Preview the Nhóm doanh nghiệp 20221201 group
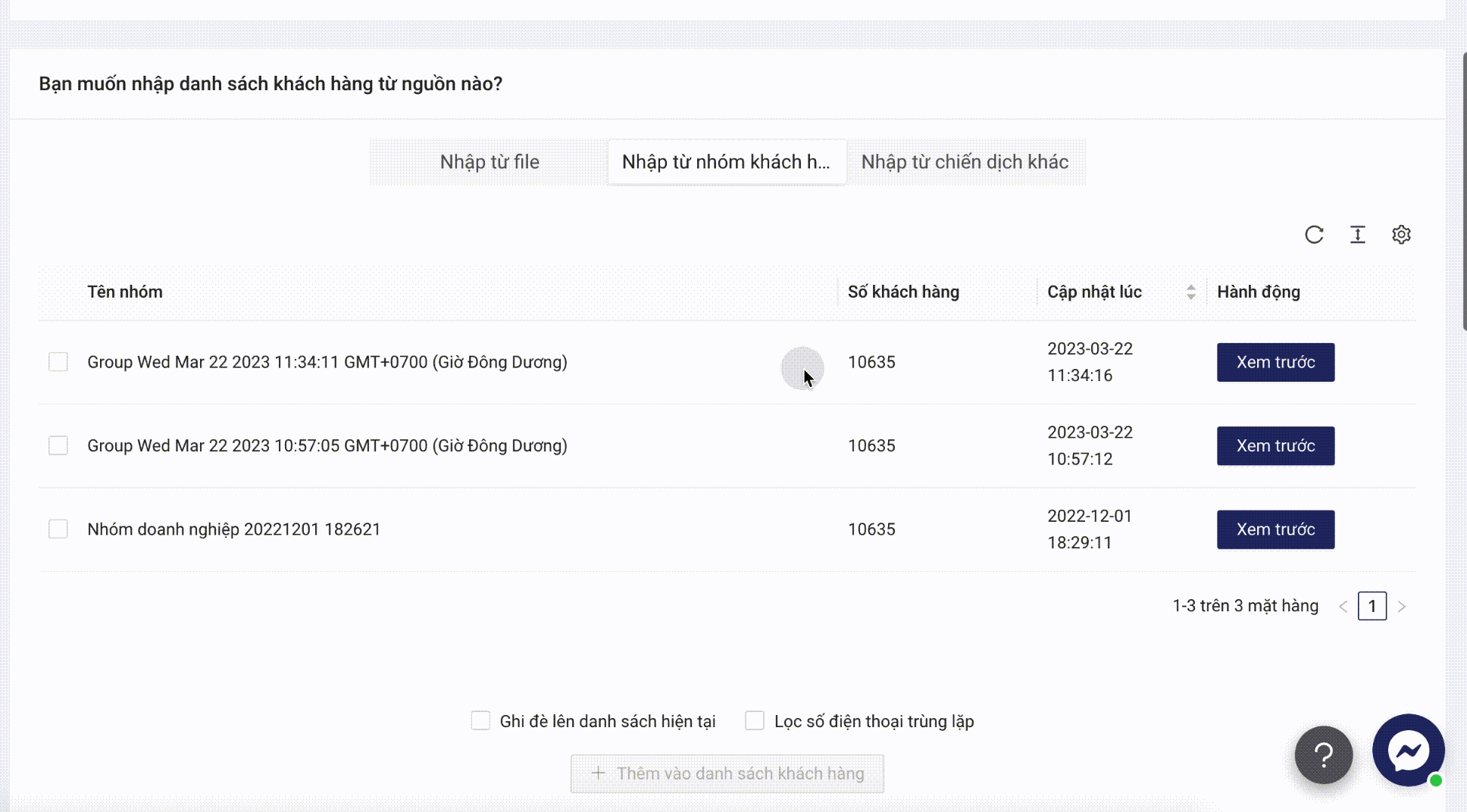 pyautogui.click(x=1275, y=529)
